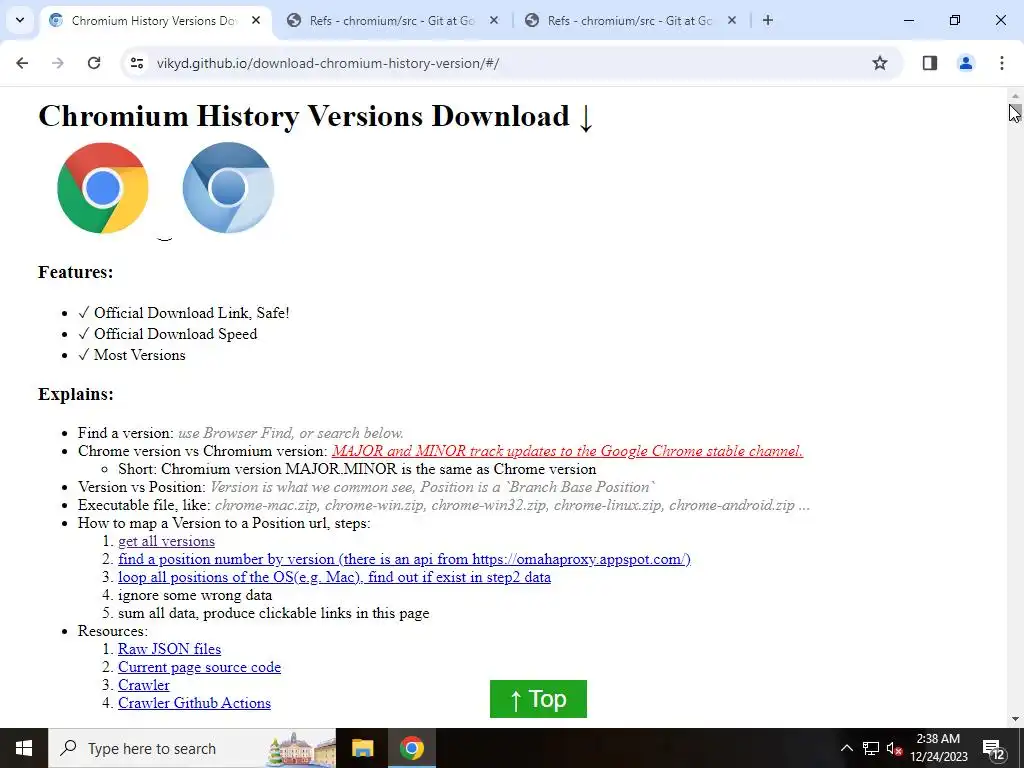Click the browser forward arrow
The image size is (1024, 768).
(58, 63)
